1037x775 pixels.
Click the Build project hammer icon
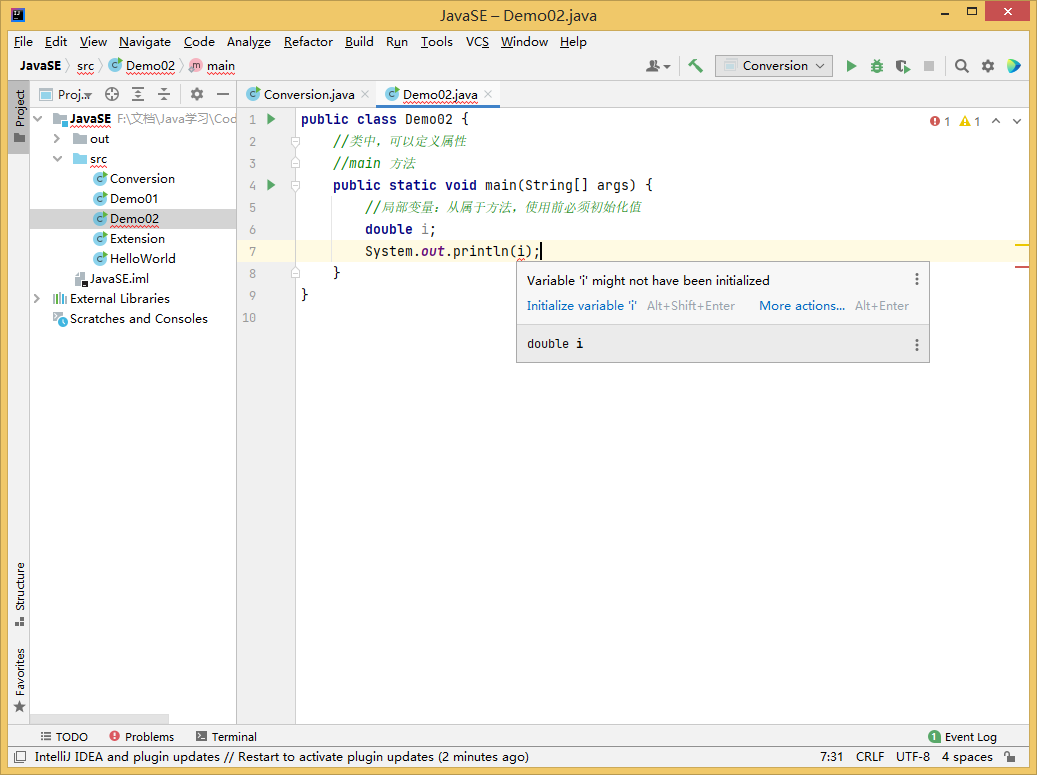pyautogui.click(x=696, y=66)
